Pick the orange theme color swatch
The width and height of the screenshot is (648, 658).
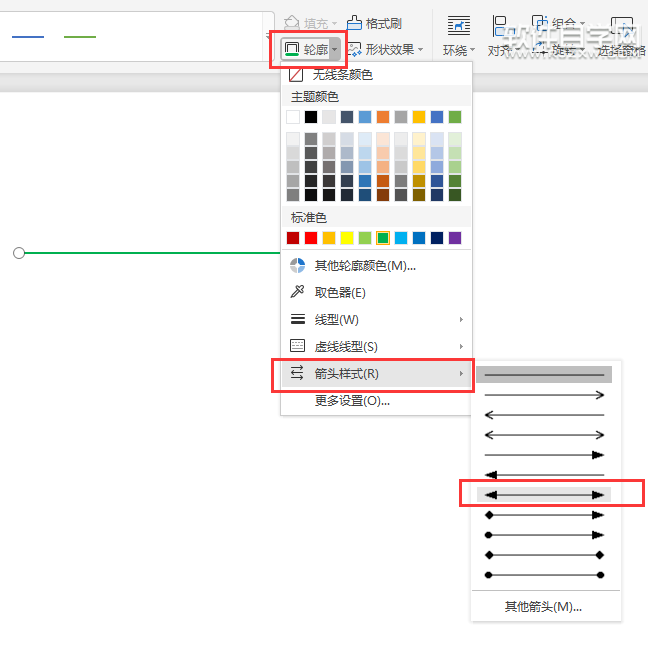383,117
